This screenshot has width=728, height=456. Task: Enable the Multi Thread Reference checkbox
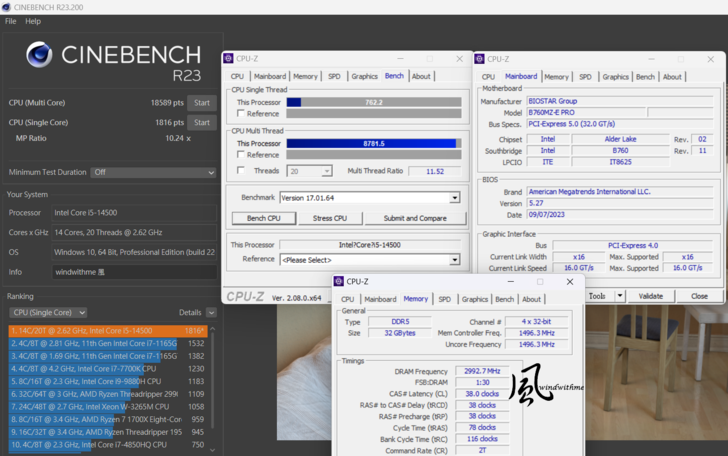click(241, 155)
